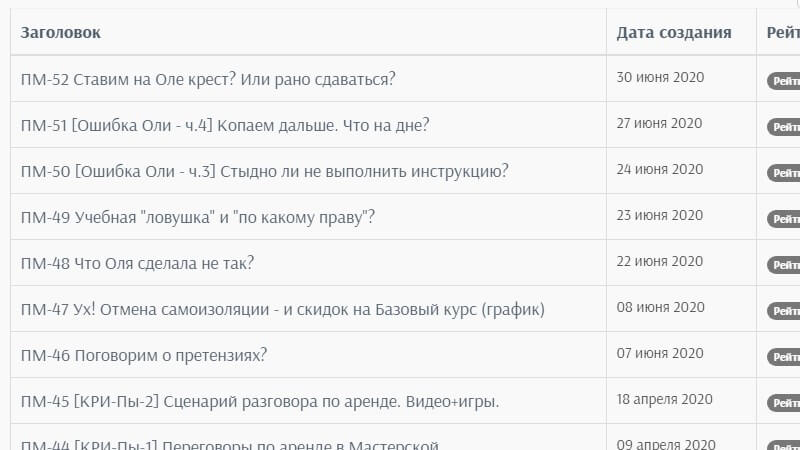Open the ПМ-52 post about Оля

(208, 79)
